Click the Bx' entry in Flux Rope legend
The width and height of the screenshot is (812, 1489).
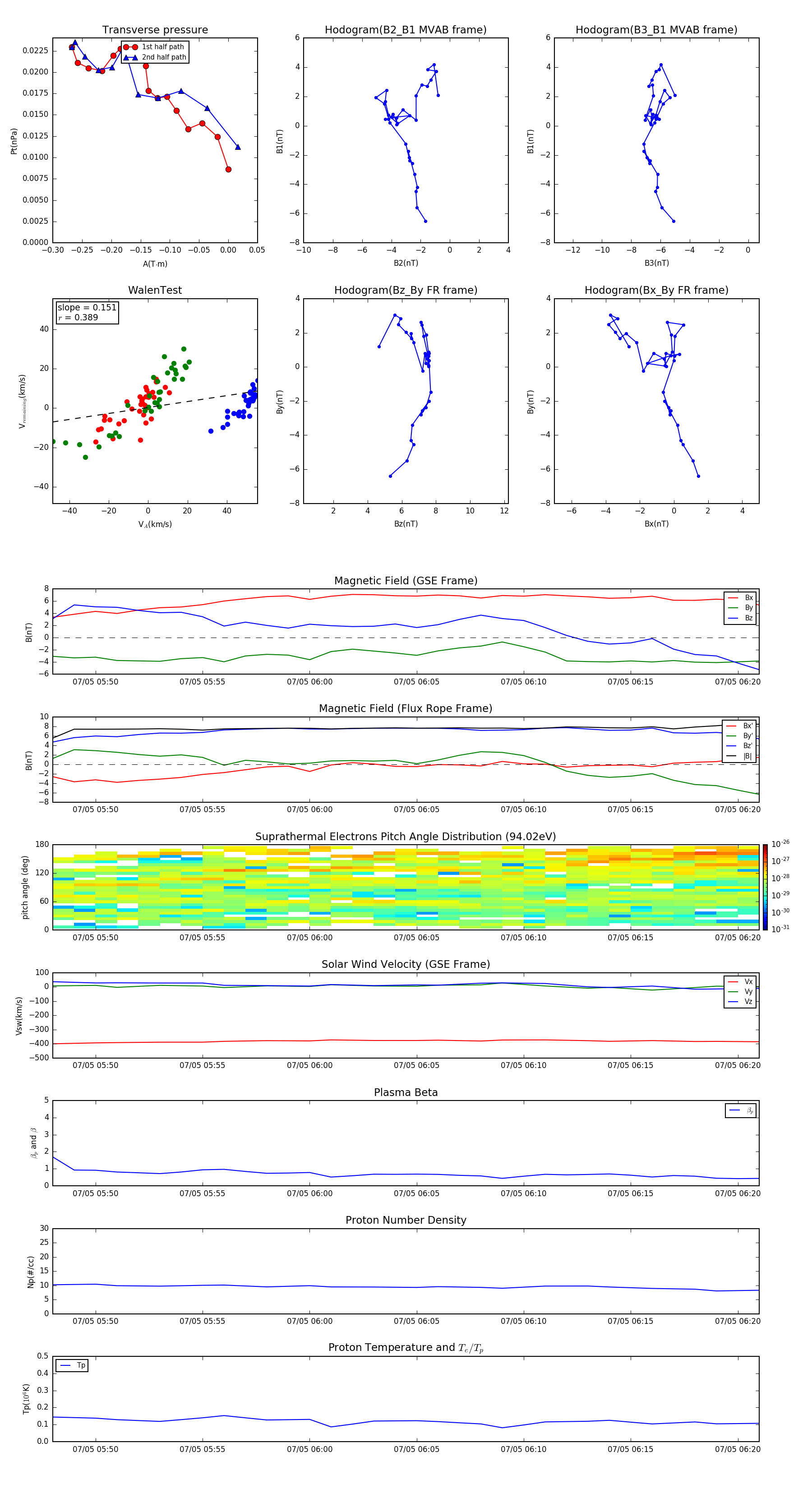[740, 726]
